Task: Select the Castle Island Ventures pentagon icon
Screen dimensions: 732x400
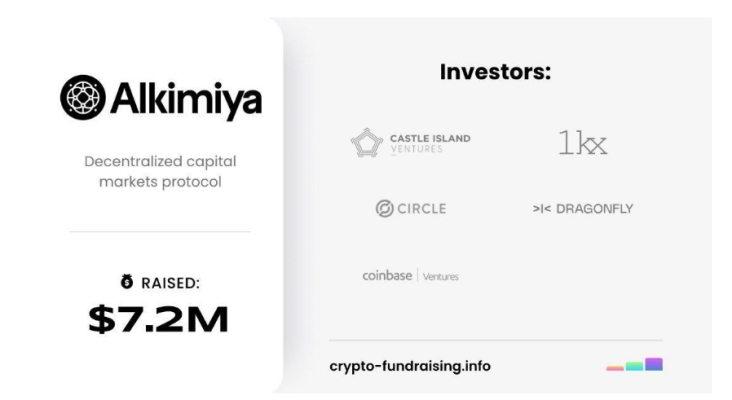Action: [367, 143]
